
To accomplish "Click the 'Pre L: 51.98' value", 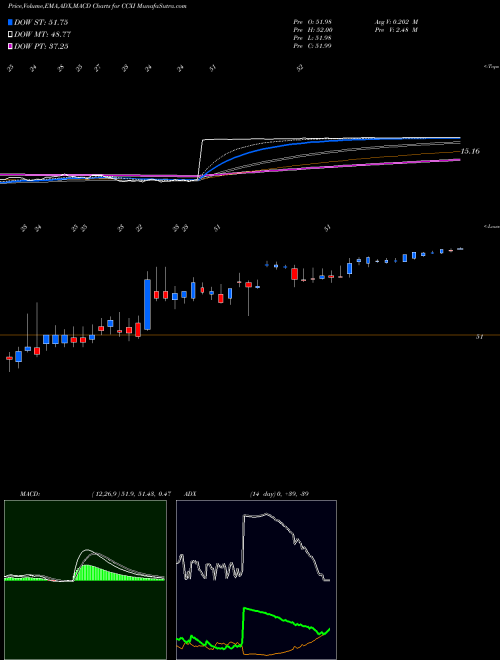I will coord(312,38).
